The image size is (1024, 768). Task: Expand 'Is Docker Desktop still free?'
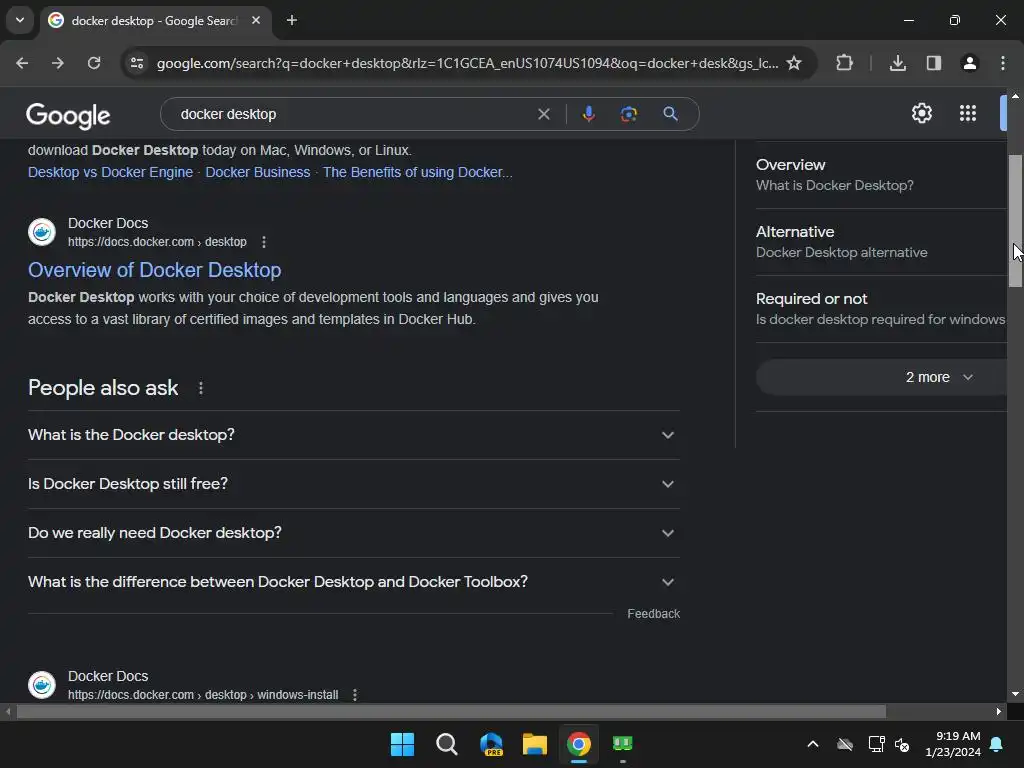point(354,484)
